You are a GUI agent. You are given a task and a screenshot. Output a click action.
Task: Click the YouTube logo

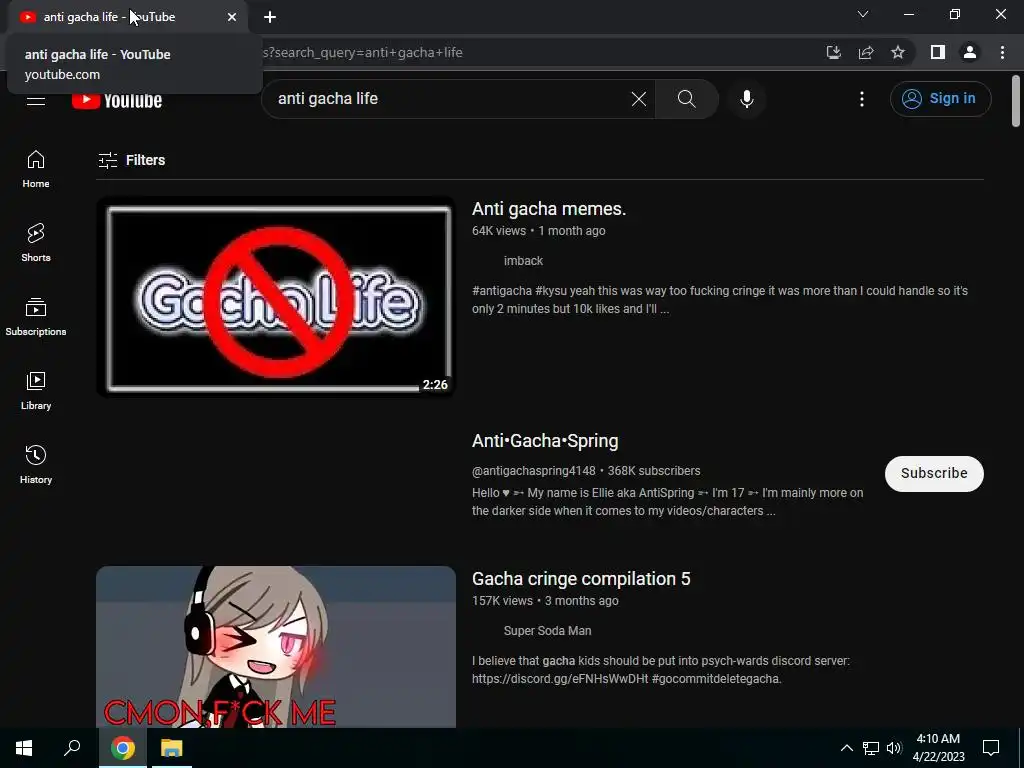(117, 101)
